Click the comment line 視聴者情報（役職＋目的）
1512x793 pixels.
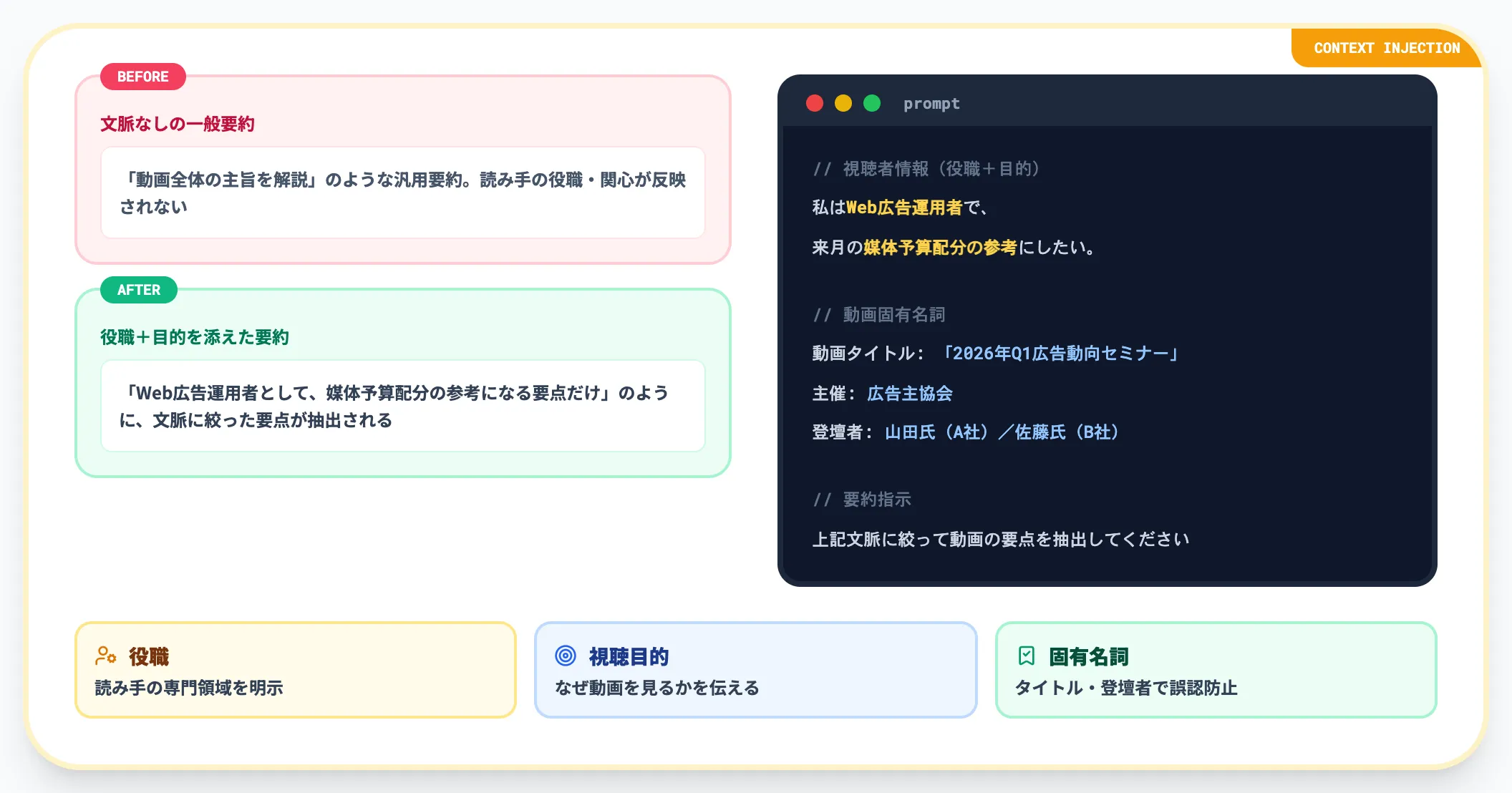(926, 169)
